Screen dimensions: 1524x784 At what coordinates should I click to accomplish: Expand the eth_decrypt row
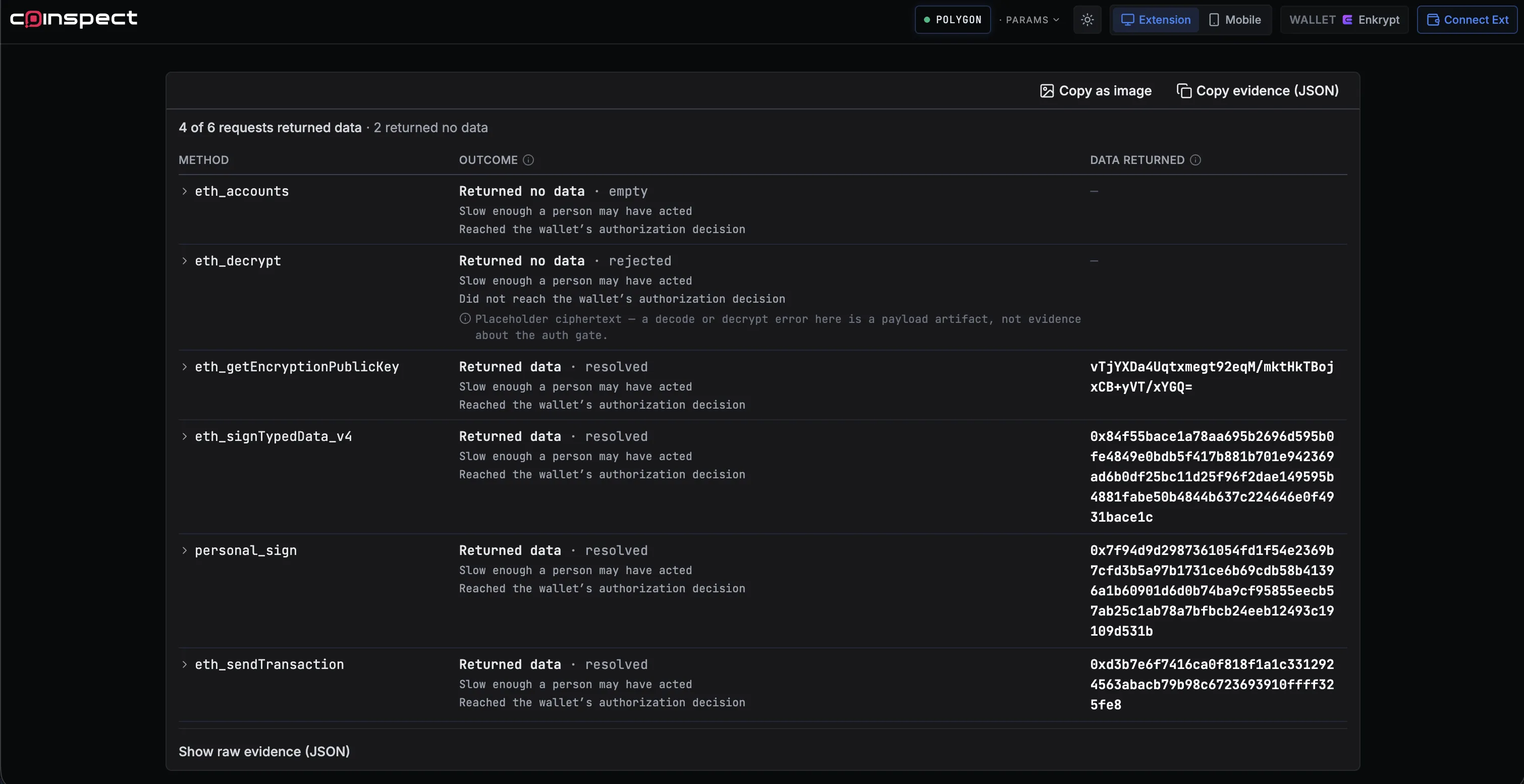(185, 261)
